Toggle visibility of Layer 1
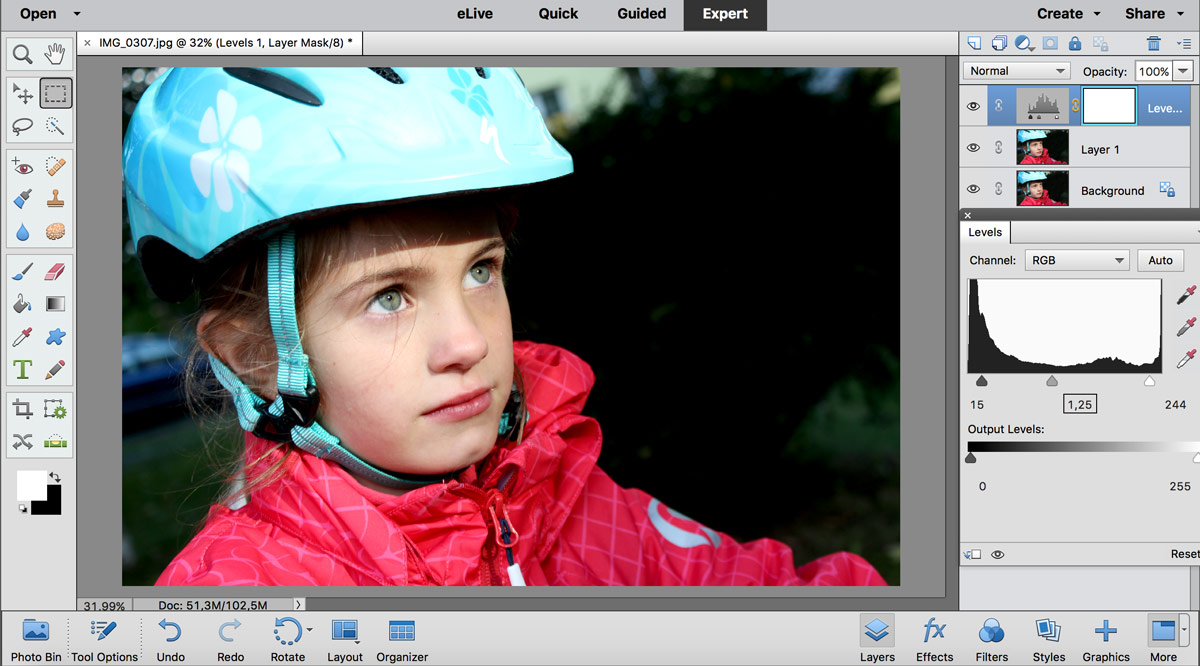 pos(973,148)
